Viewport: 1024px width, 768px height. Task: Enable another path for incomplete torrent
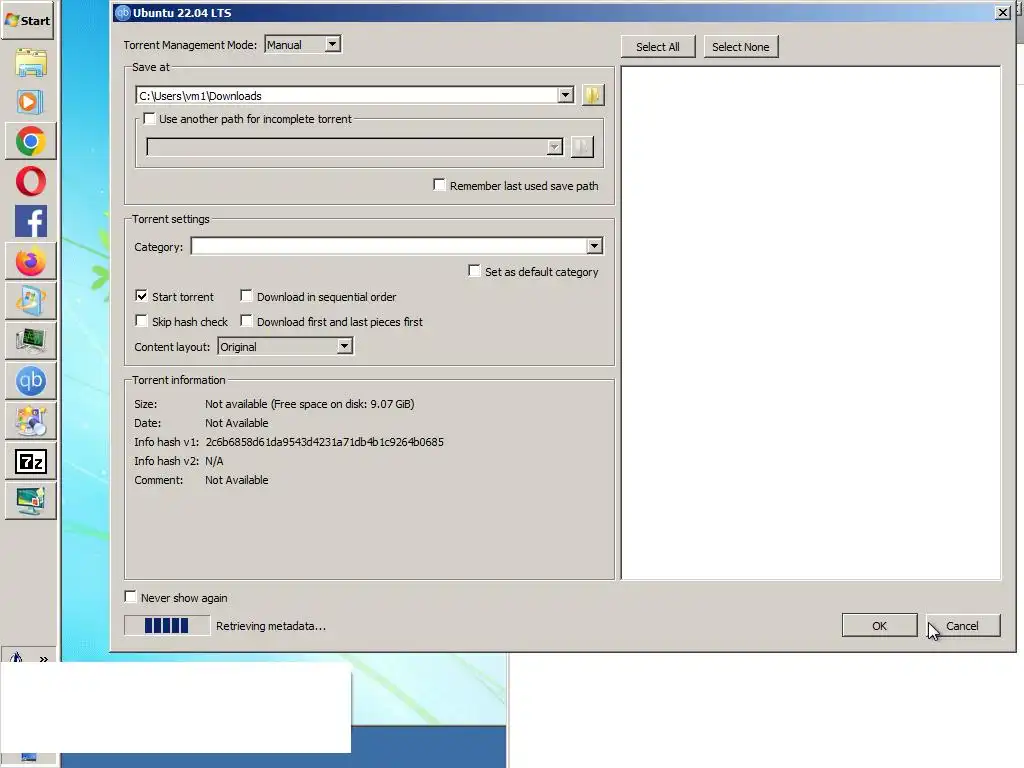point(150,119)
